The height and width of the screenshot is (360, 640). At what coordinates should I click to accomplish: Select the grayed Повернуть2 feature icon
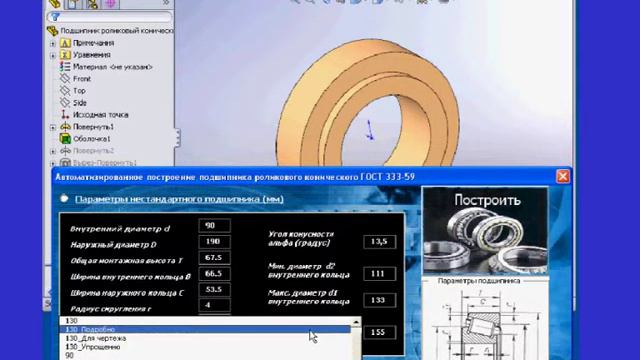point(65,151)
